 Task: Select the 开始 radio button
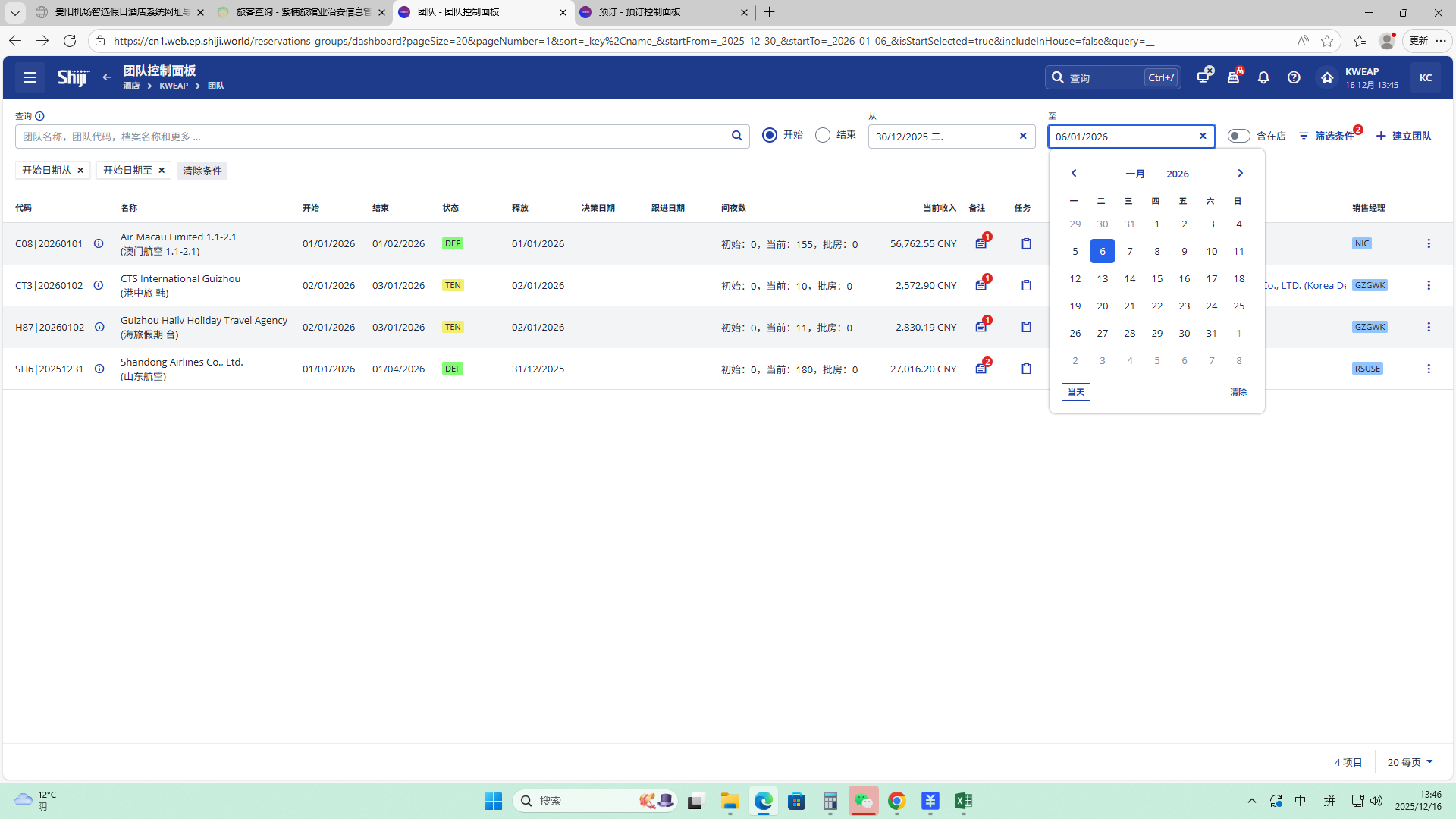(x=770, y=135)
